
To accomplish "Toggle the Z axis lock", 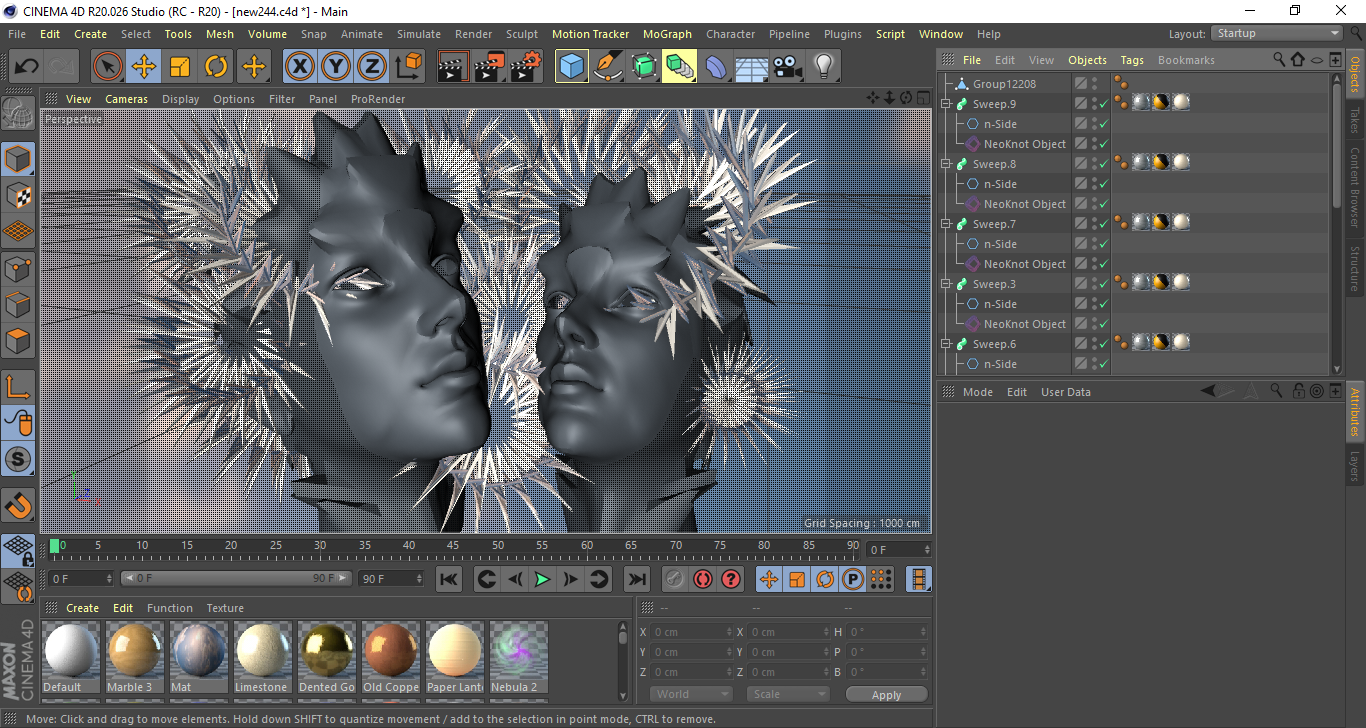I will pos(372,67).
